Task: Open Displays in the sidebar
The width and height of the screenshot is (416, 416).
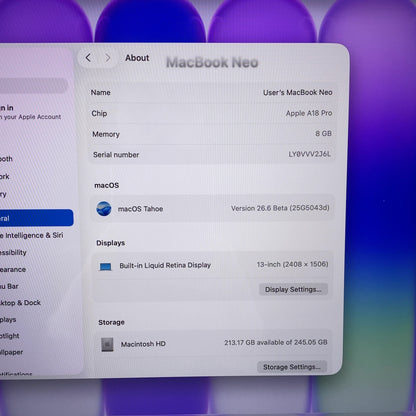Action: [8, 320]
